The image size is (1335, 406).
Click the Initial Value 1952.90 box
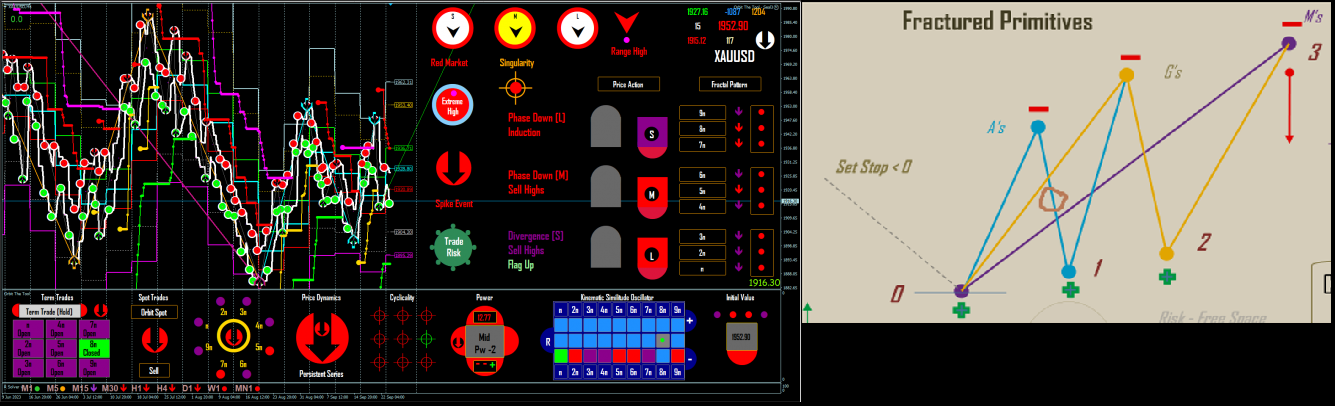tap(742, 337)
